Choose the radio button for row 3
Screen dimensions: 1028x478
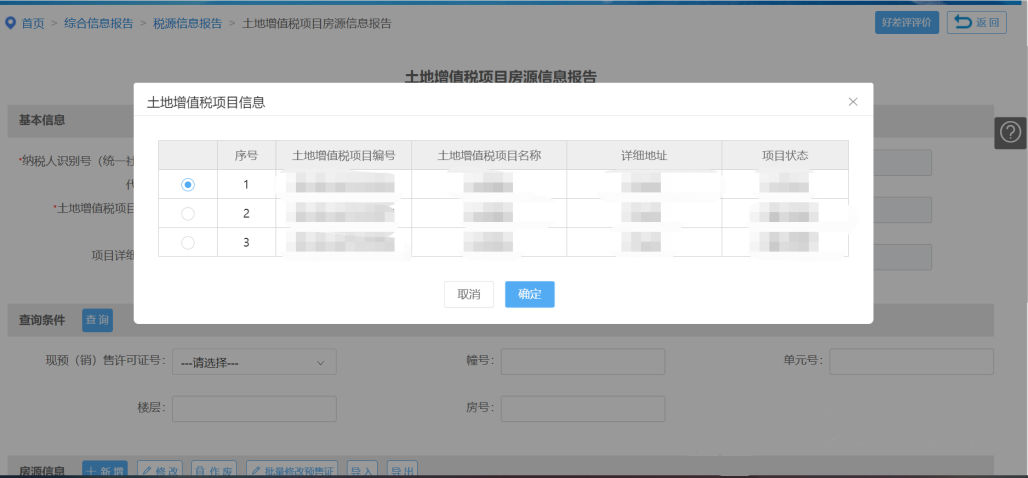coord(188,242)
